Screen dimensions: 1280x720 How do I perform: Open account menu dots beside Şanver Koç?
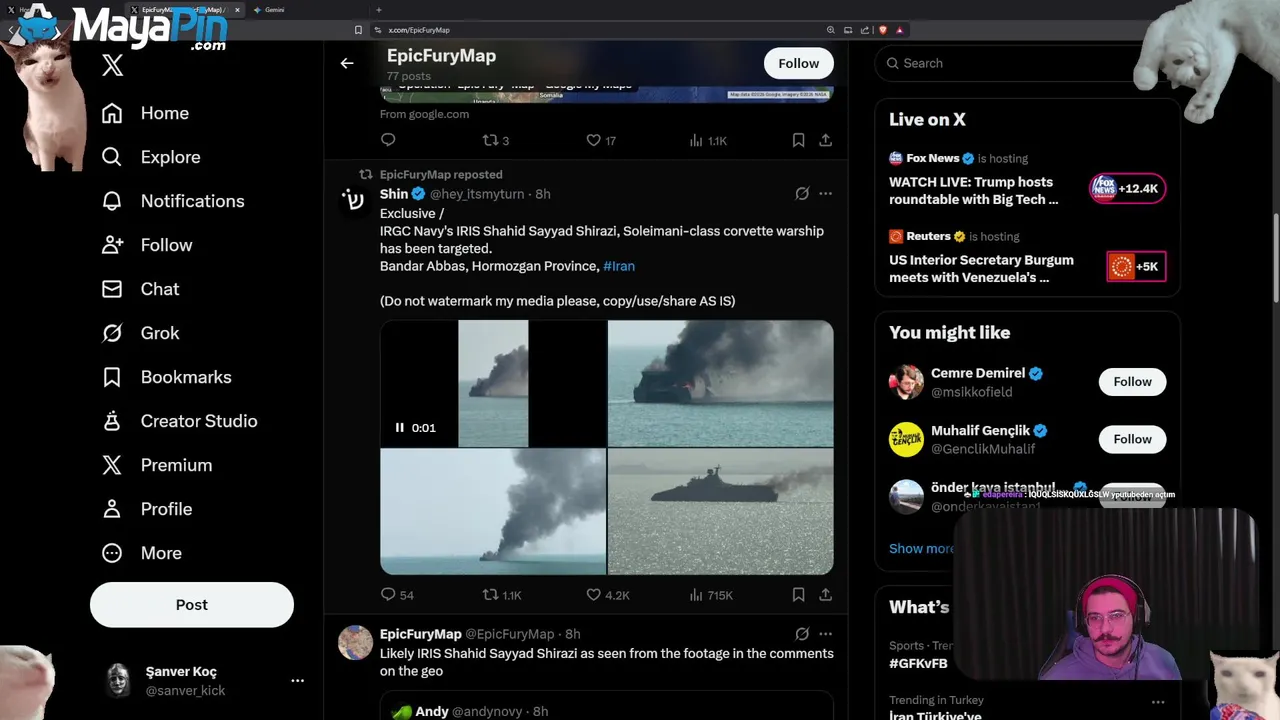coord(297,681)
